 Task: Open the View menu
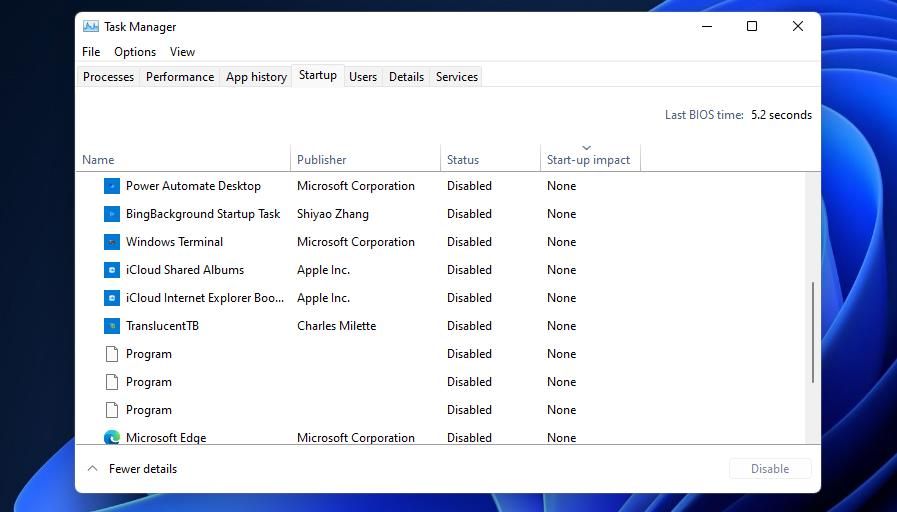pyautogui.click(x=182, y=51)
